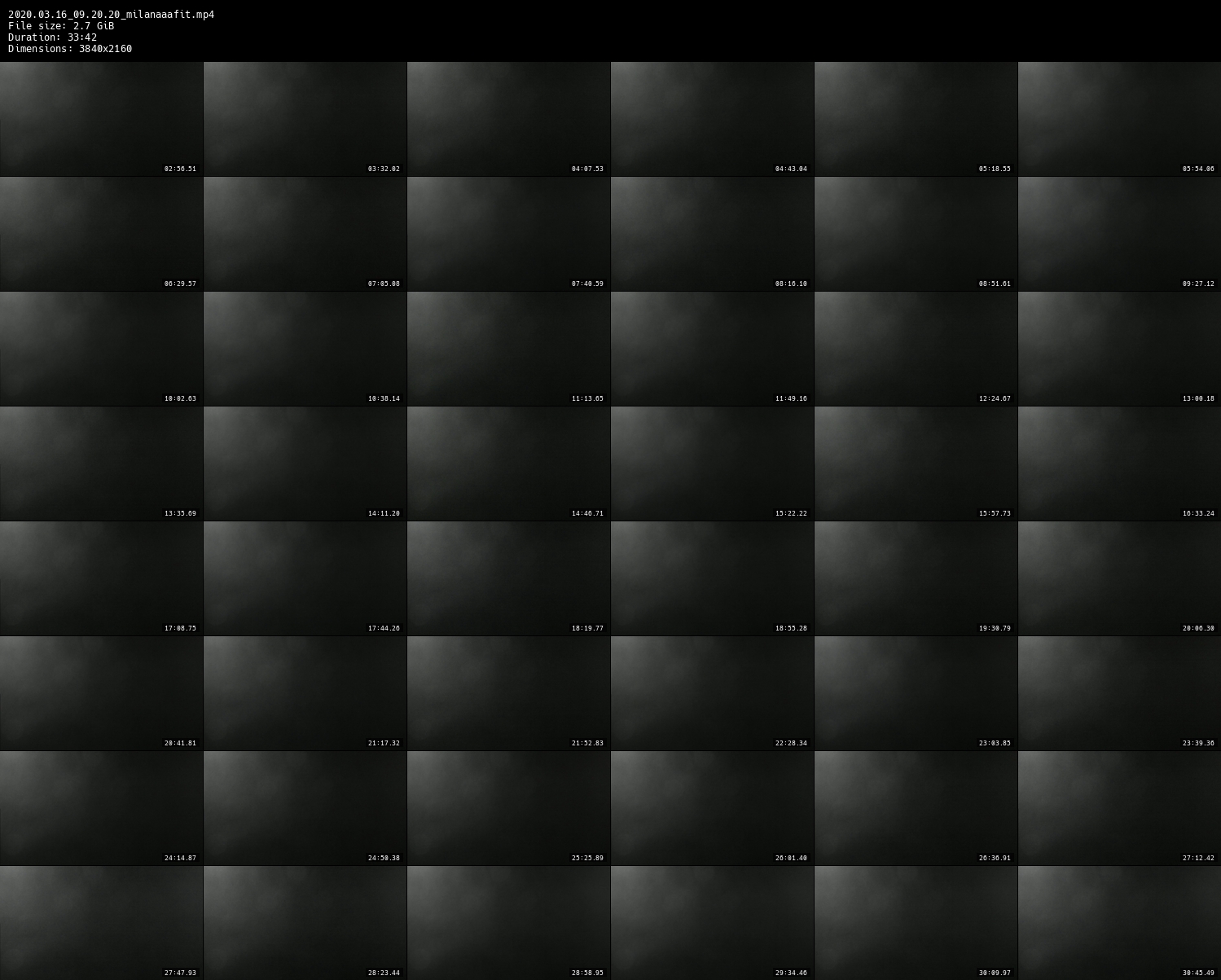Viewport: 1221px width, 980px height.
Task: Select the thumbnail at 24:50.38
Action: (x=305, y=808)
